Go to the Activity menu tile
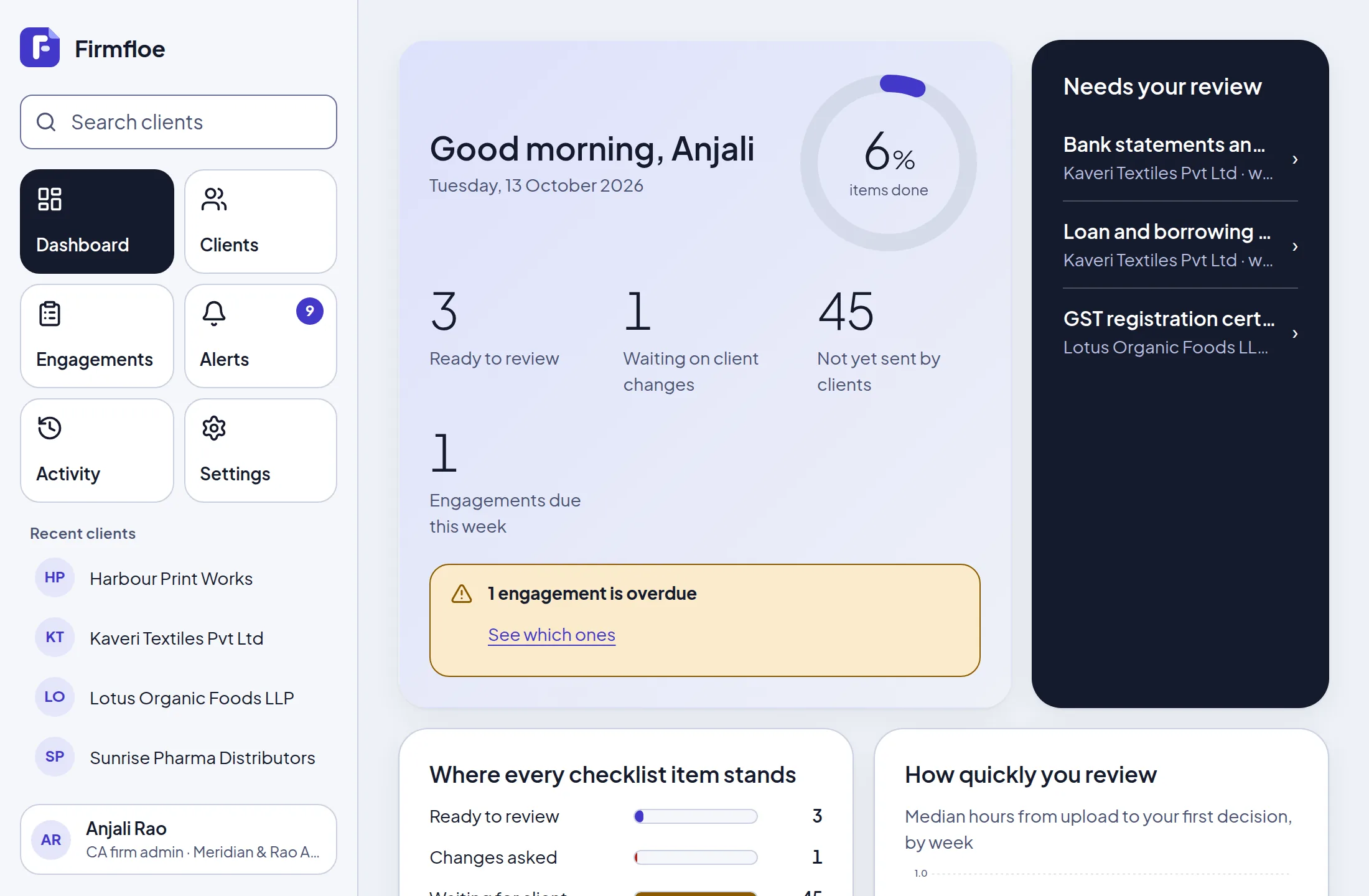Viewport: 1369px width, 896px height. coord(97,450)
